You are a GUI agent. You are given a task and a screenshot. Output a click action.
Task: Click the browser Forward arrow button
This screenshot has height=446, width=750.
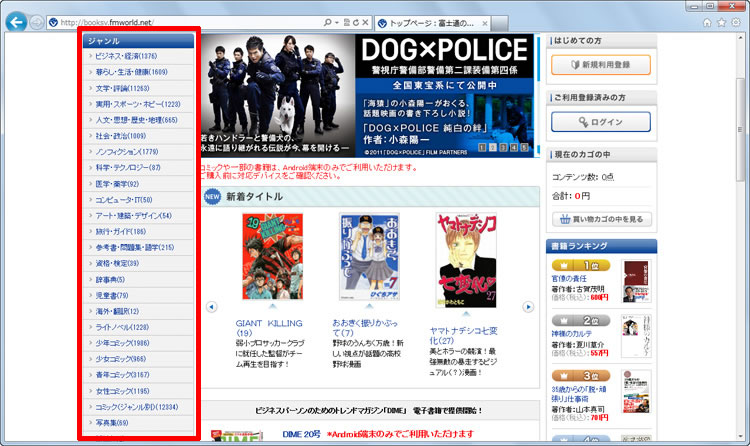pyautogui.click(x=36, y=22)
